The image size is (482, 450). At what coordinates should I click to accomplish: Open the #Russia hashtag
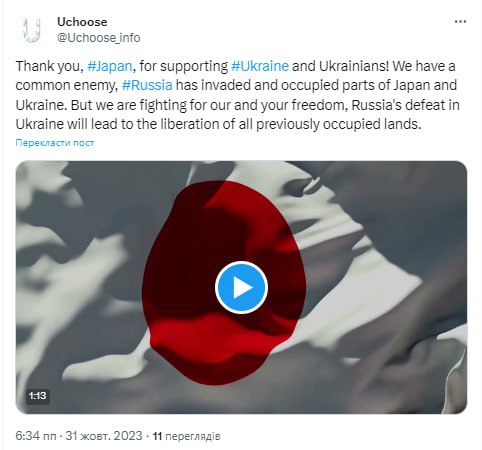tap(147, 85)
